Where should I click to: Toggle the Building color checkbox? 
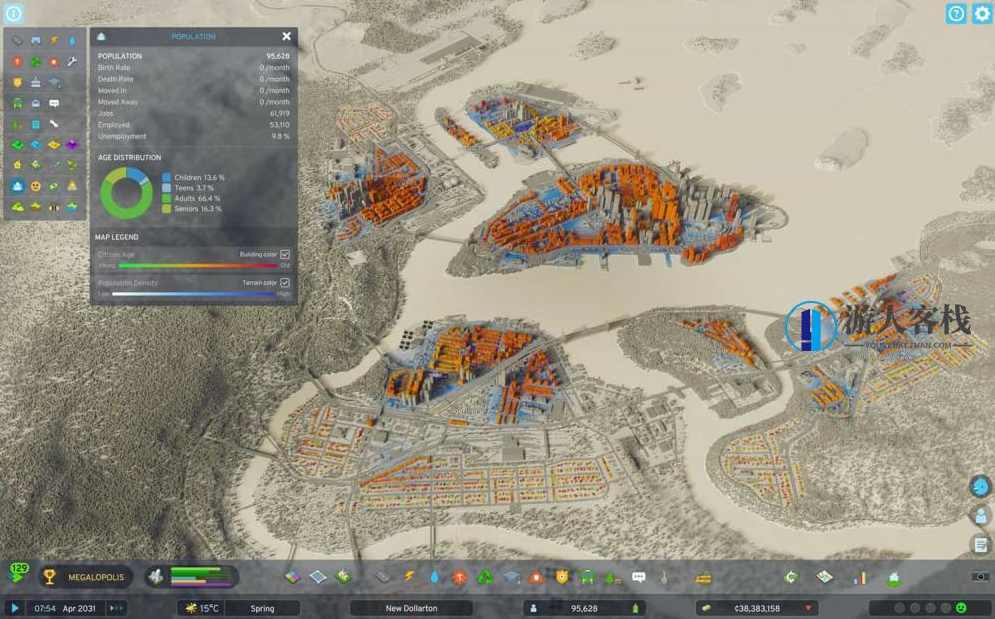point(285,254)
